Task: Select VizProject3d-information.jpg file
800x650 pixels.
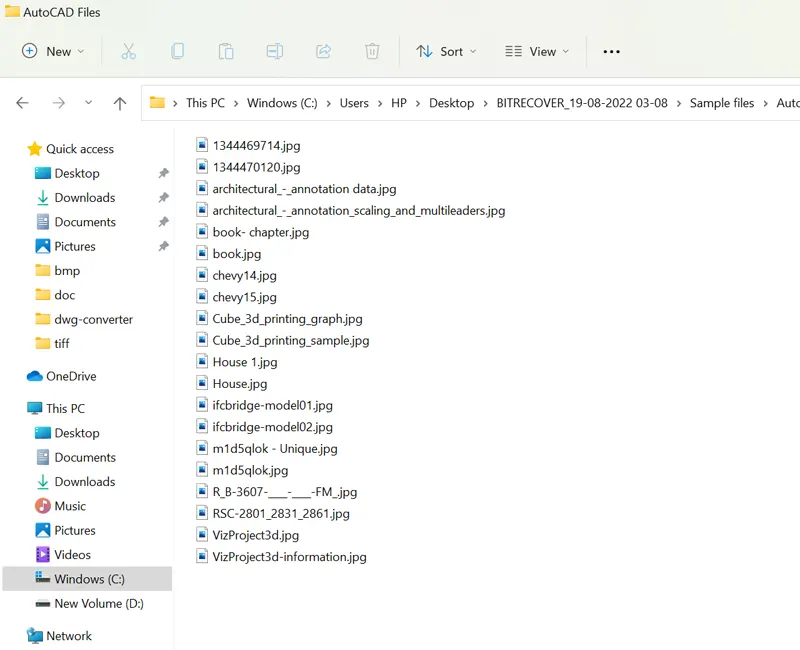Action: tap(289, 557)
